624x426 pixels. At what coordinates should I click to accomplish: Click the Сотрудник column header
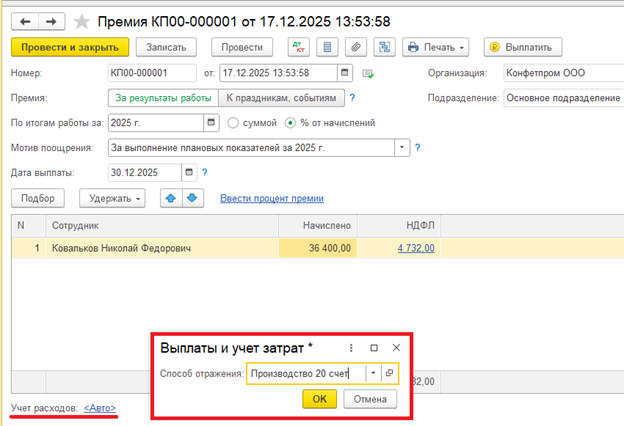coord(162,225)
